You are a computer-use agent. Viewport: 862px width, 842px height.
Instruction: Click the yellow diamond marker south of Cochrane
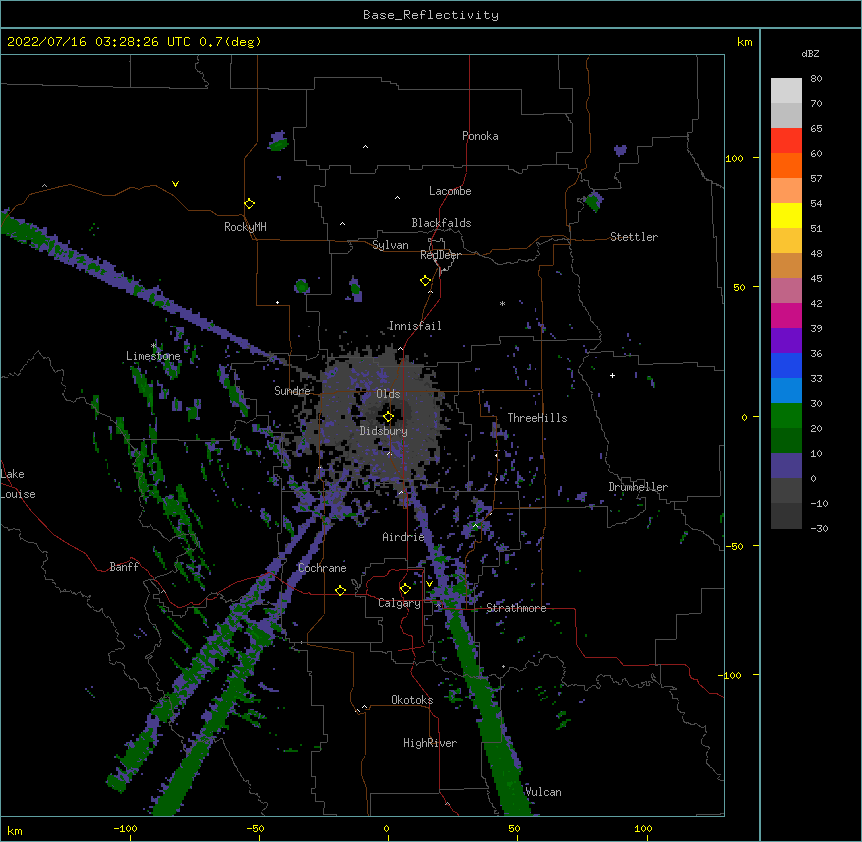(x=340, y=591)
